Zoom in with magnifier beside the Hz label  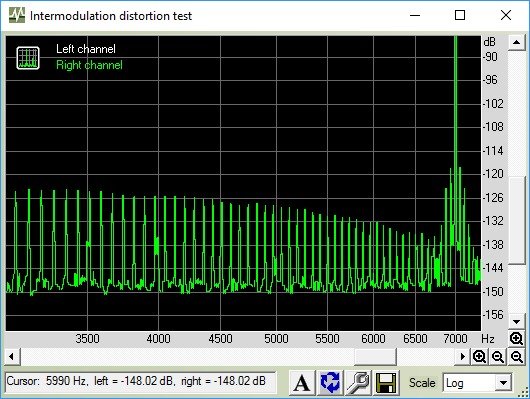point(516,338)
